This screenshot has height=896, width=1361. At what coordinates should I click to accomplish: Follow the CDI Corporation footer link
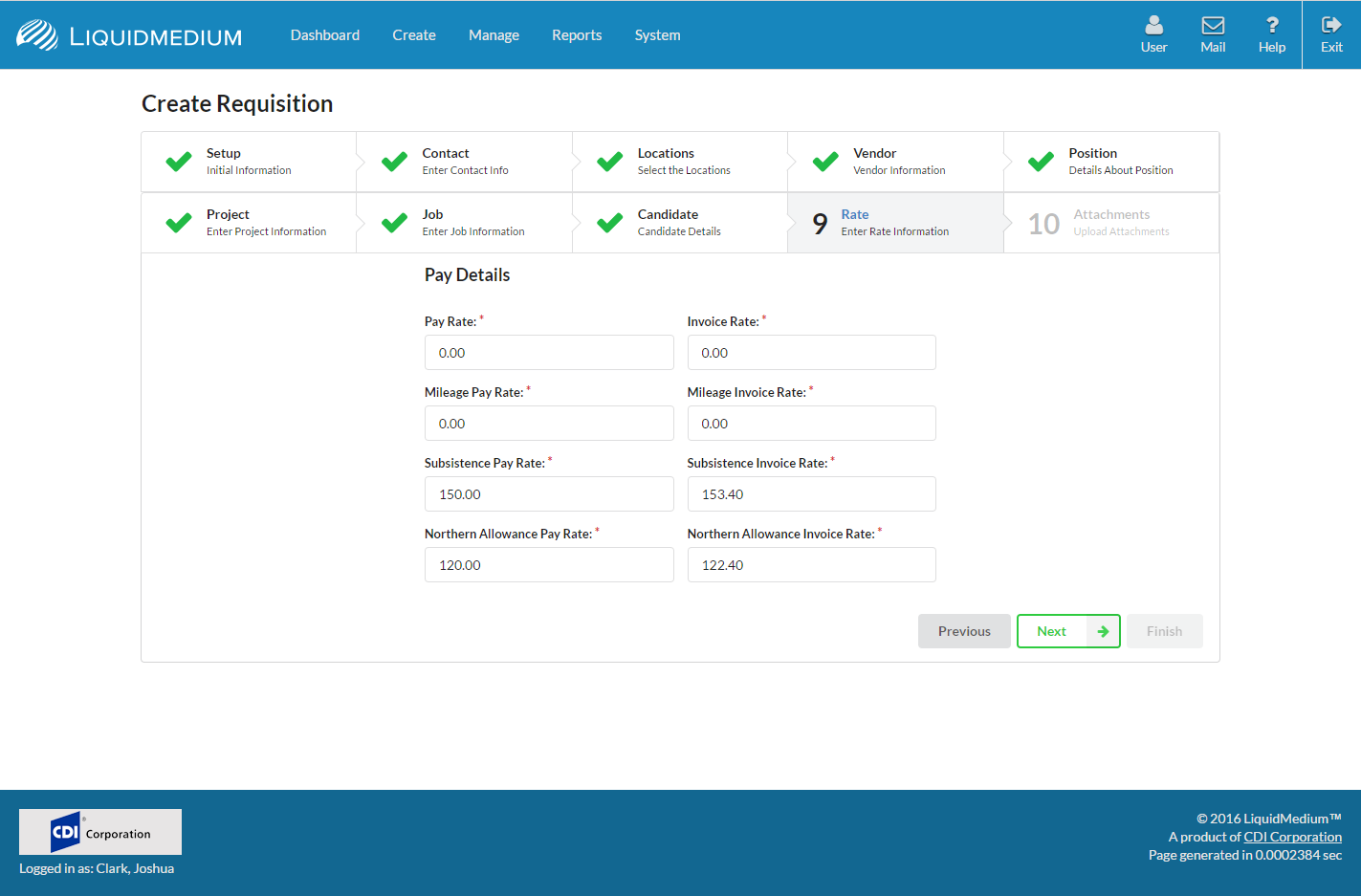point(1292,837)
